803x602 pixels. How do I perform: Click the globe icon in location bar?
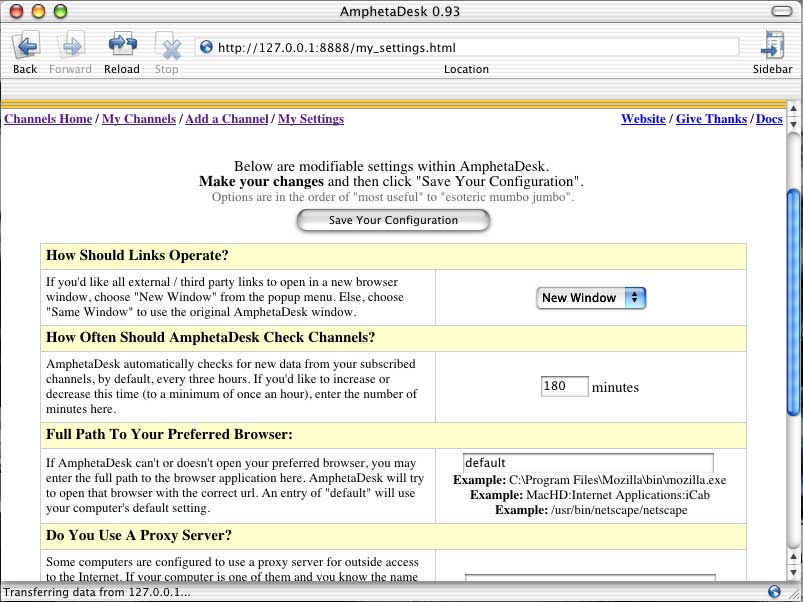click(206, 47)
